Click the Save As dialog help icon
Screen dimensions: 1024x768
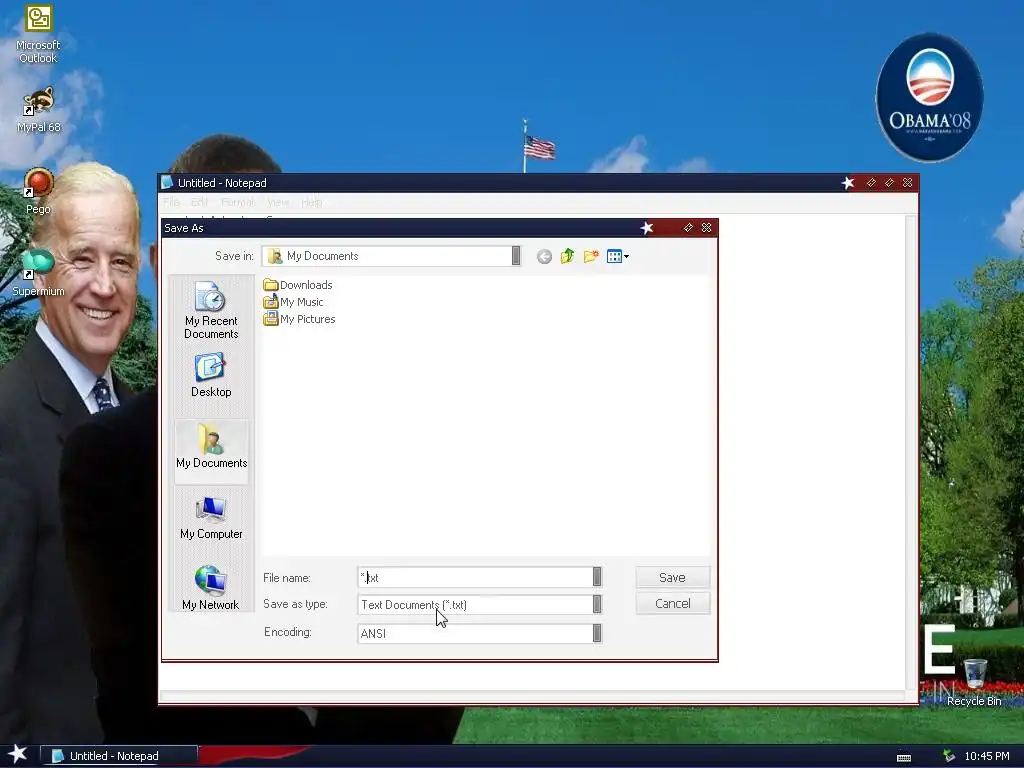(688, 227)
